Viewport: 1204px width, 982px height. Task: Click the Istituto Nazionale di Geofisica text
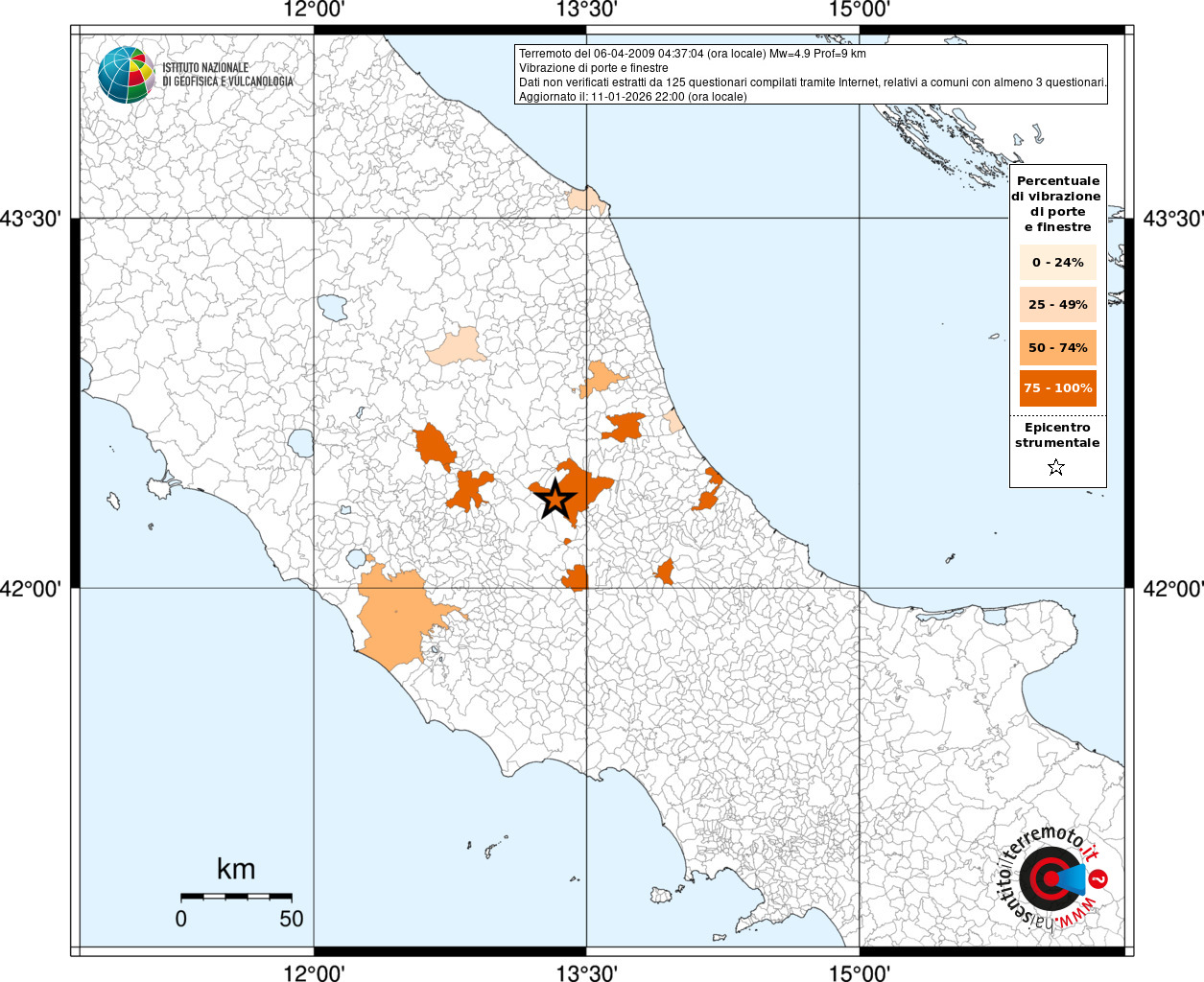227,75
